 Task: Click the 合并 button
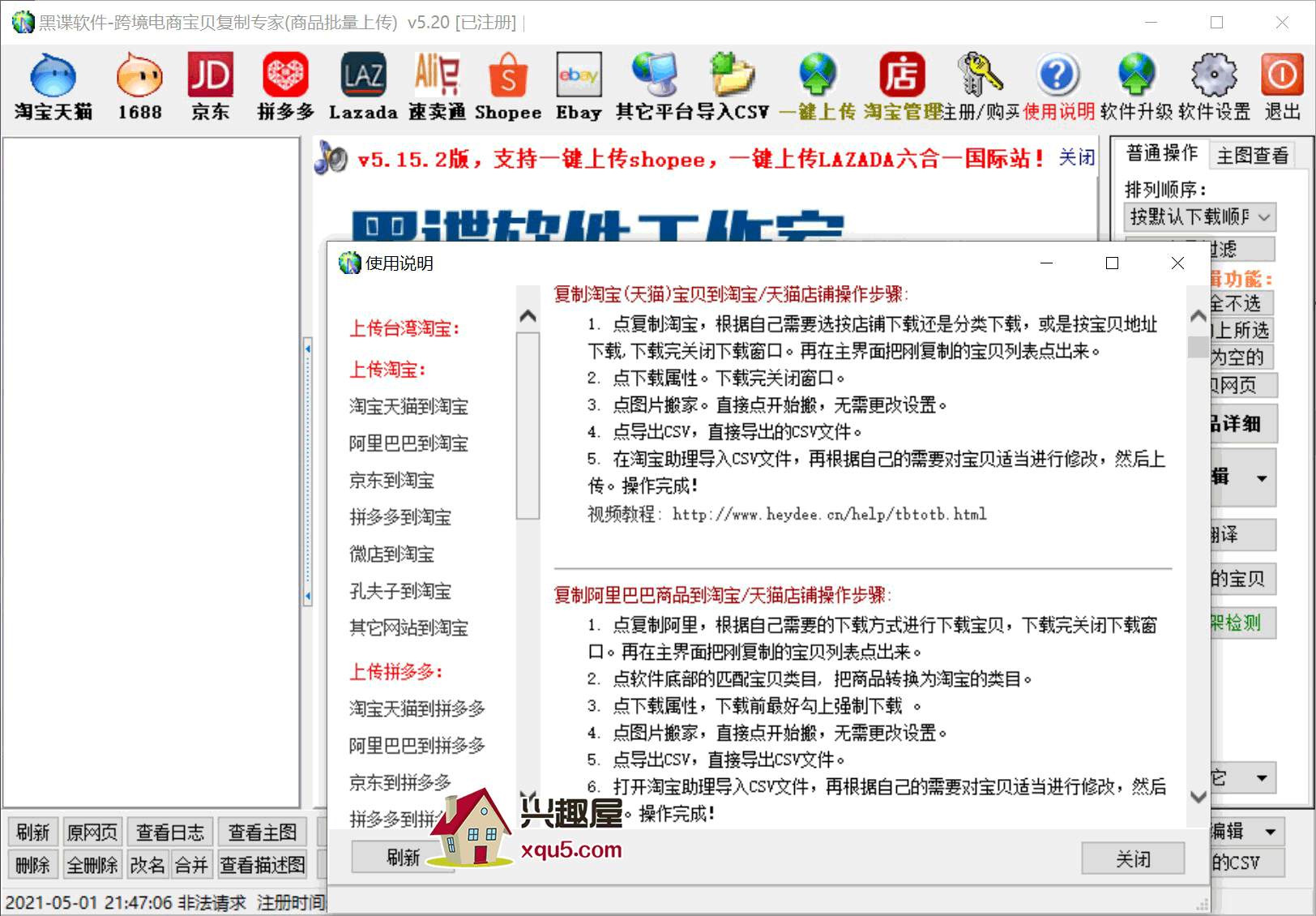click(191, 865)
